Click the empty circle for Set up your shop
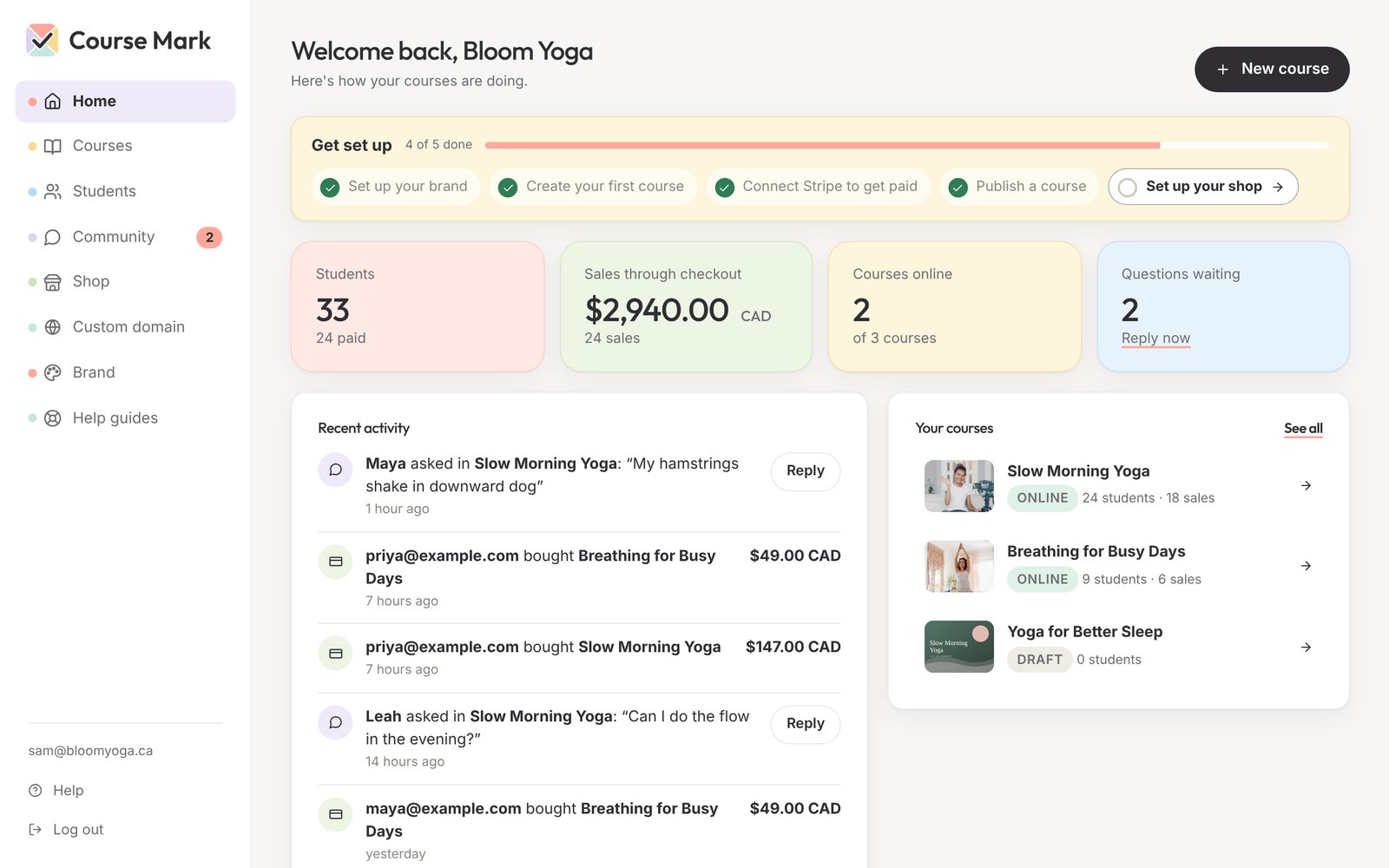This screenshot has width=1389, height=868. tap(1128, 187)
